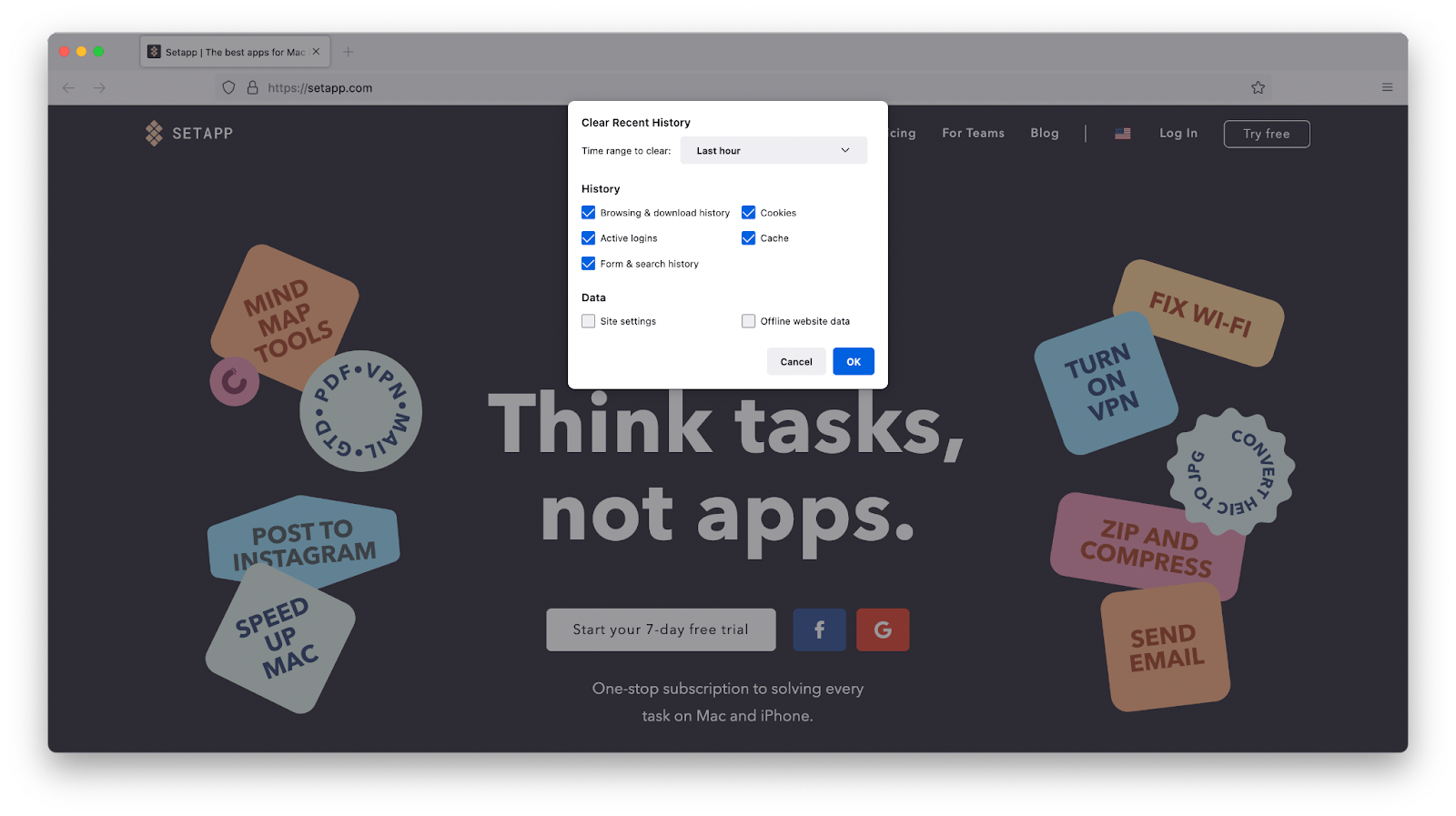
Task: Open the Time range to clear dropdown
Action: click(x=773, y=151)
